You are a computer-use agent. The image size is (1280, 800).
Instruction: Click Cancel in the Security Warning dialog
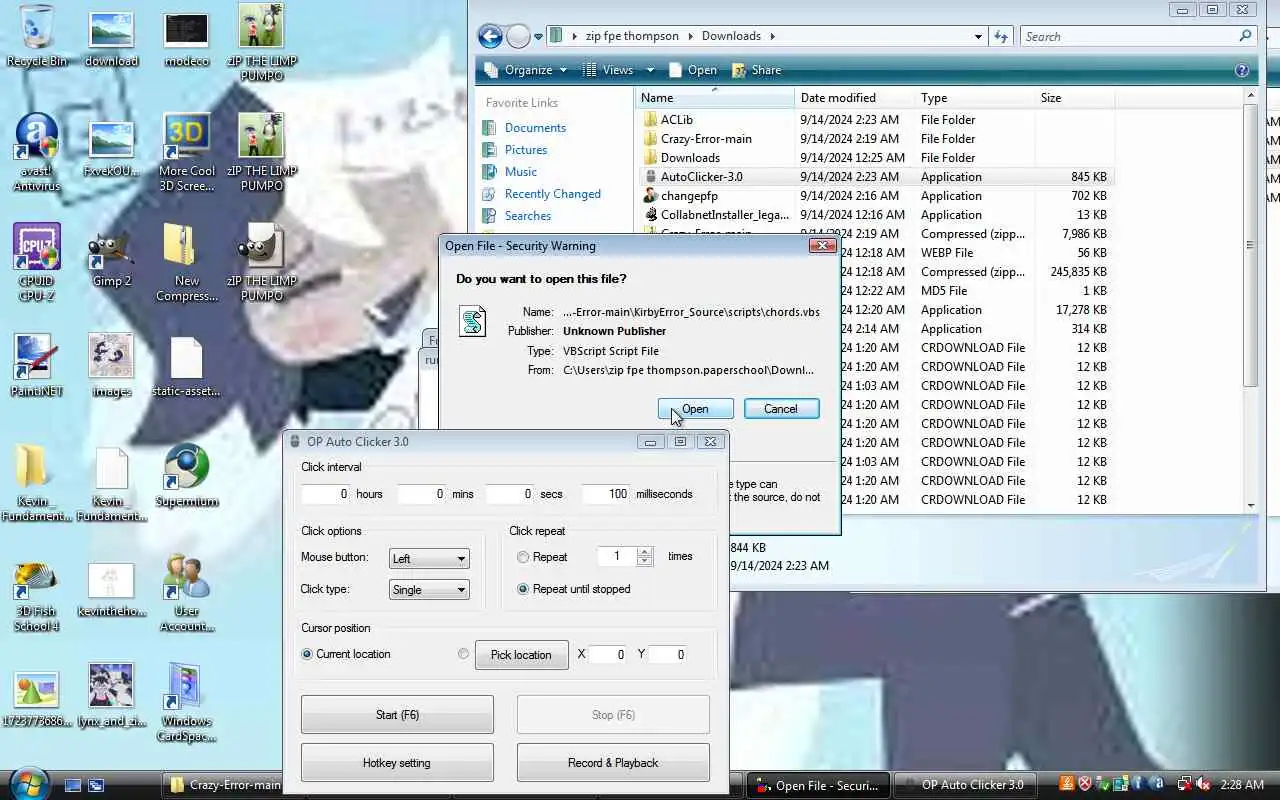tap(781, 409)
